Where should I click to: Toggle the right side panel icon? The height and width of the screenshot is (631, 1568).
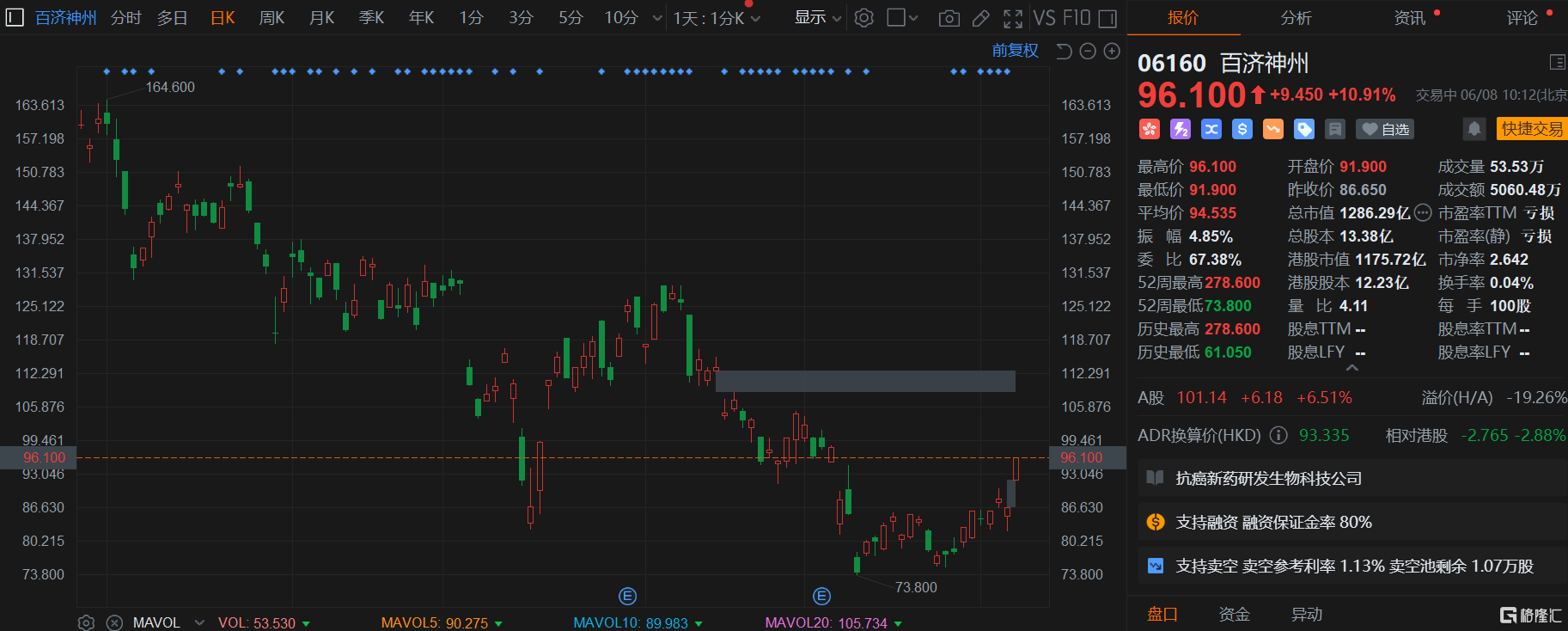[1108, 18]
